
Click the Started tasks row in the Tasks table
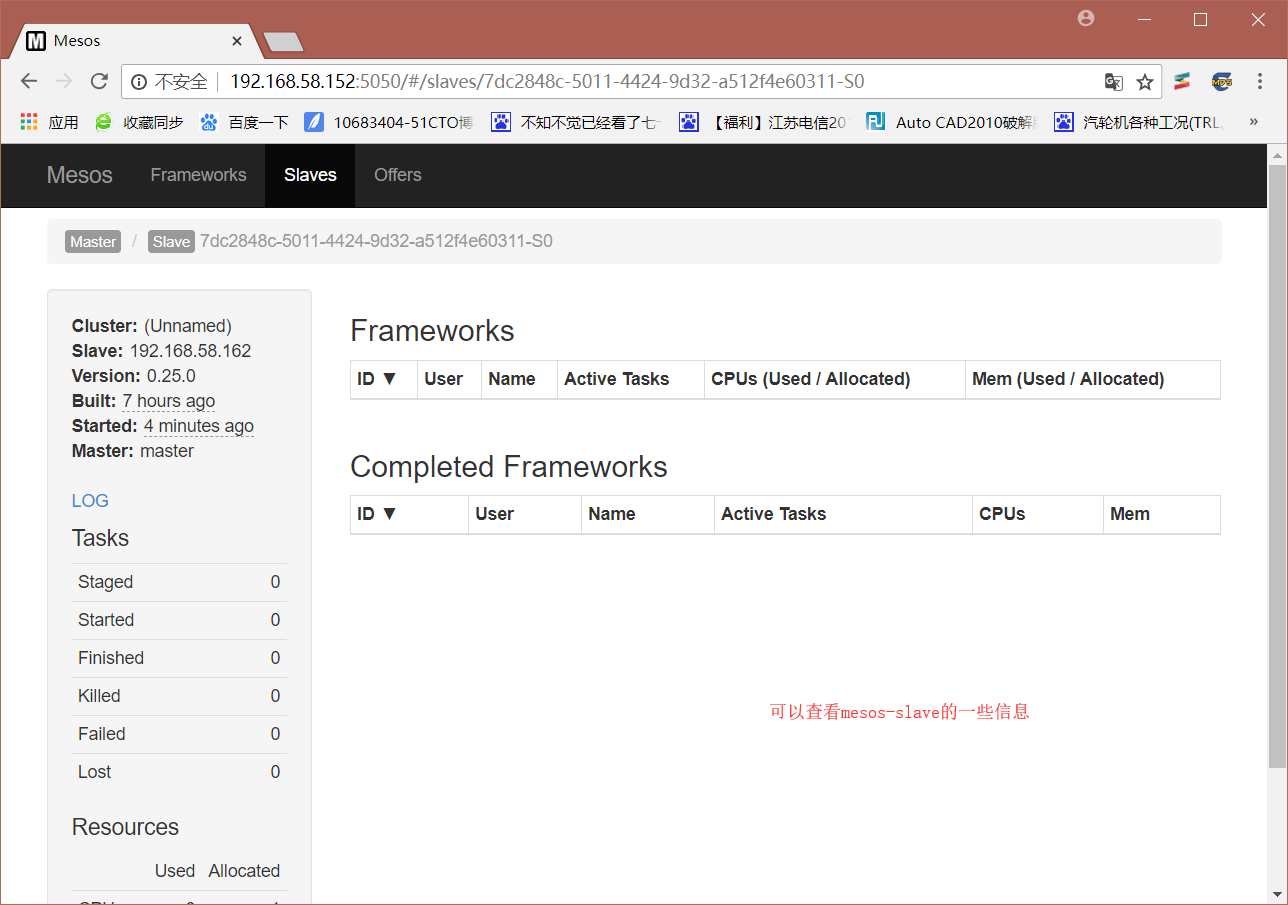179,620
